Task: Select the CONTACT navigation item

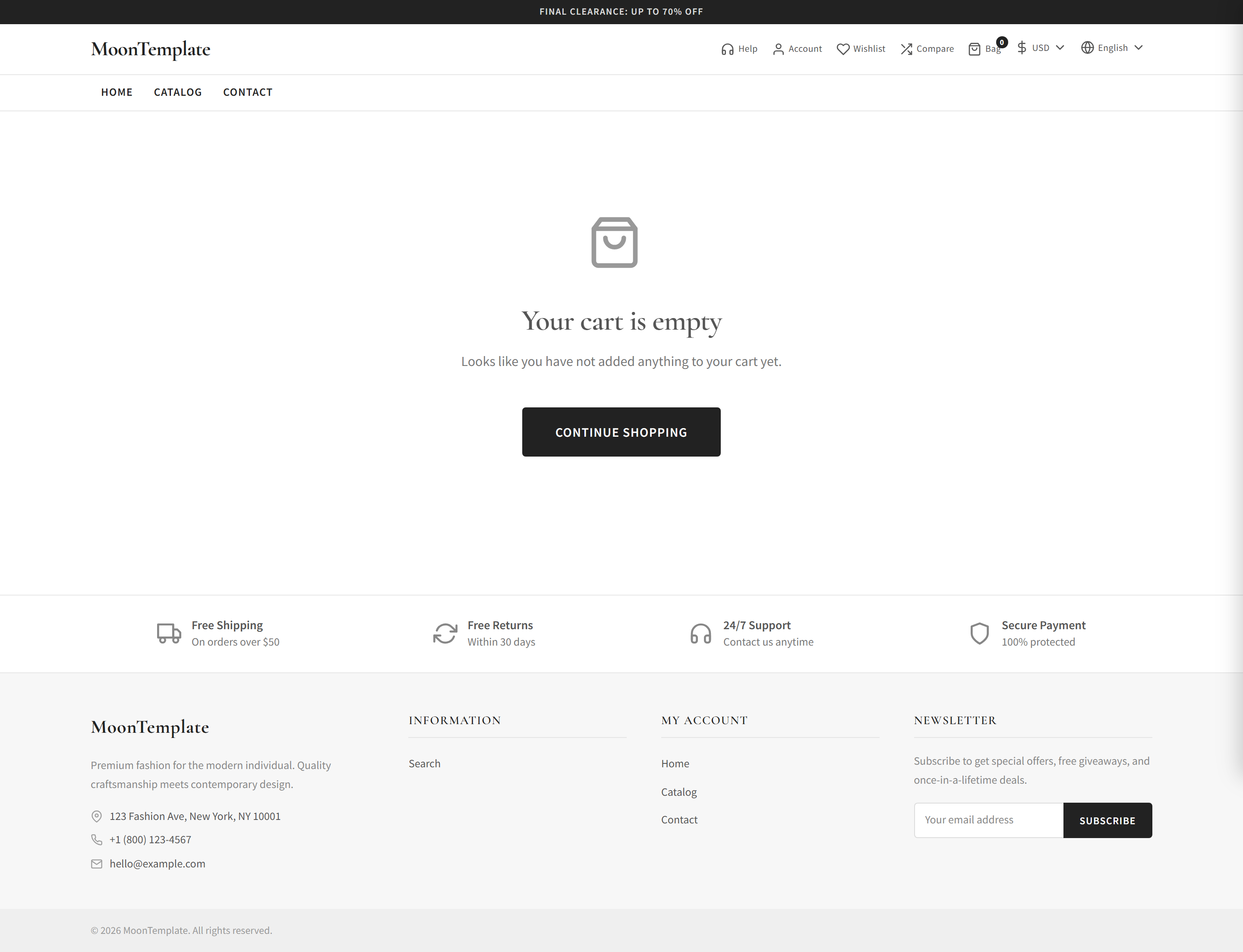Action: point(248,92)
